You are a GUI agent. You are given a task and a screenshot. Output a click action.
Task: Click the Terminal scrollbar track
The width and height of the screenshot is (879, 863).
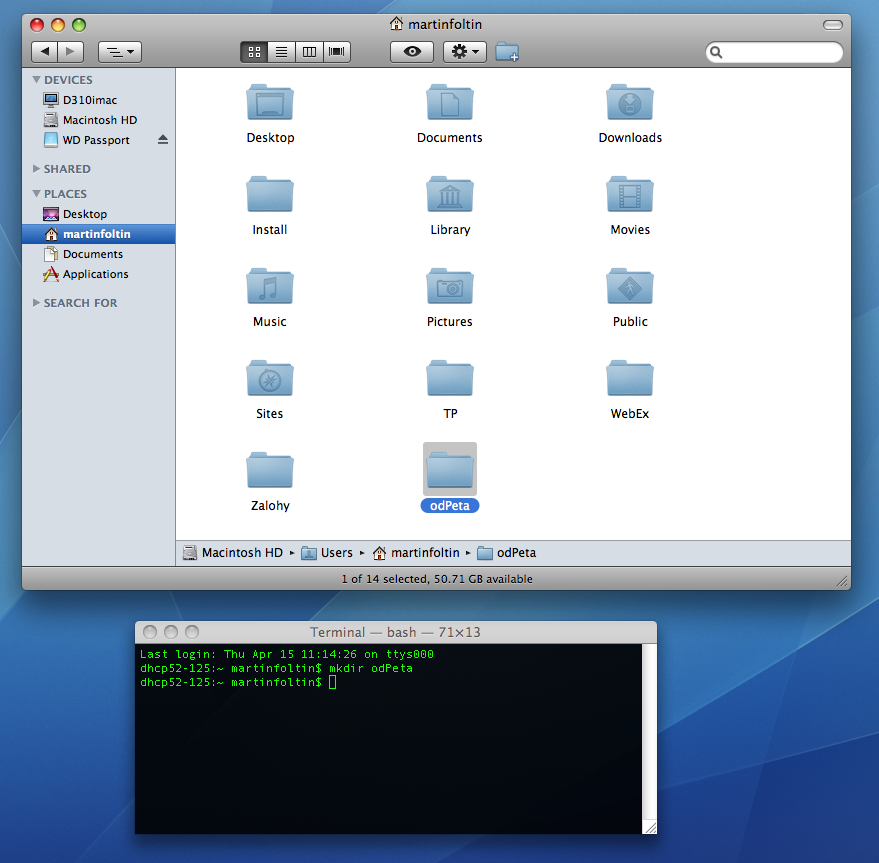tap(649, 732)
